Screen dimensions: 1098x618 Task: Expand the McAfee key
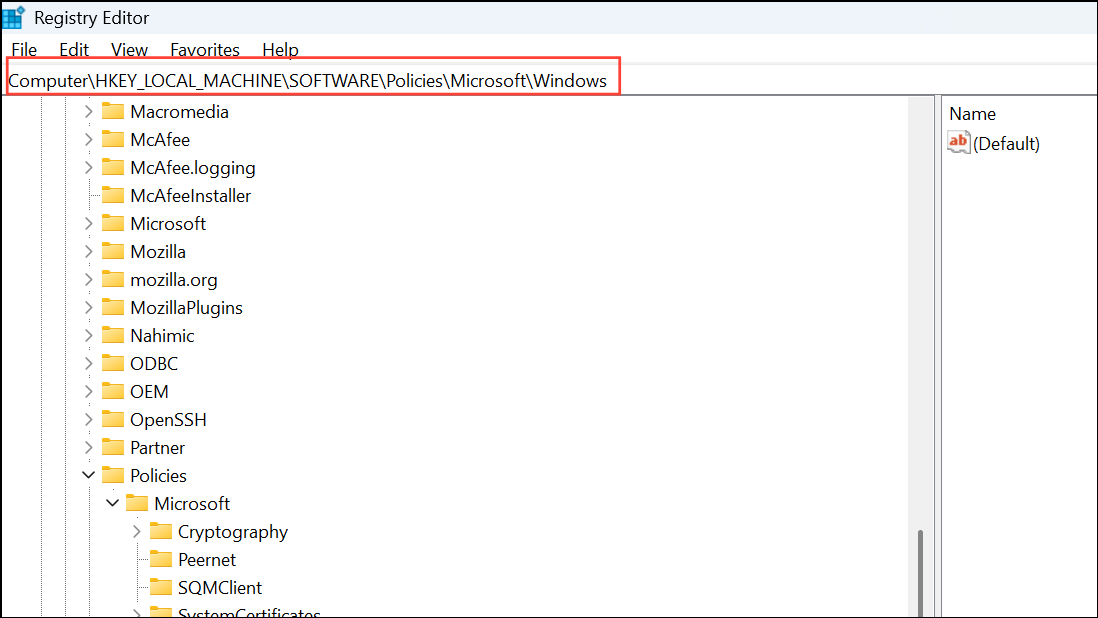[x=88, y=139]
